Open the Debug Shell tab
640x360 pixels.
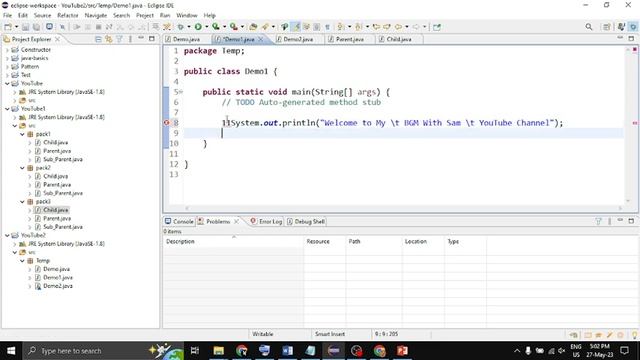(306, 222)
